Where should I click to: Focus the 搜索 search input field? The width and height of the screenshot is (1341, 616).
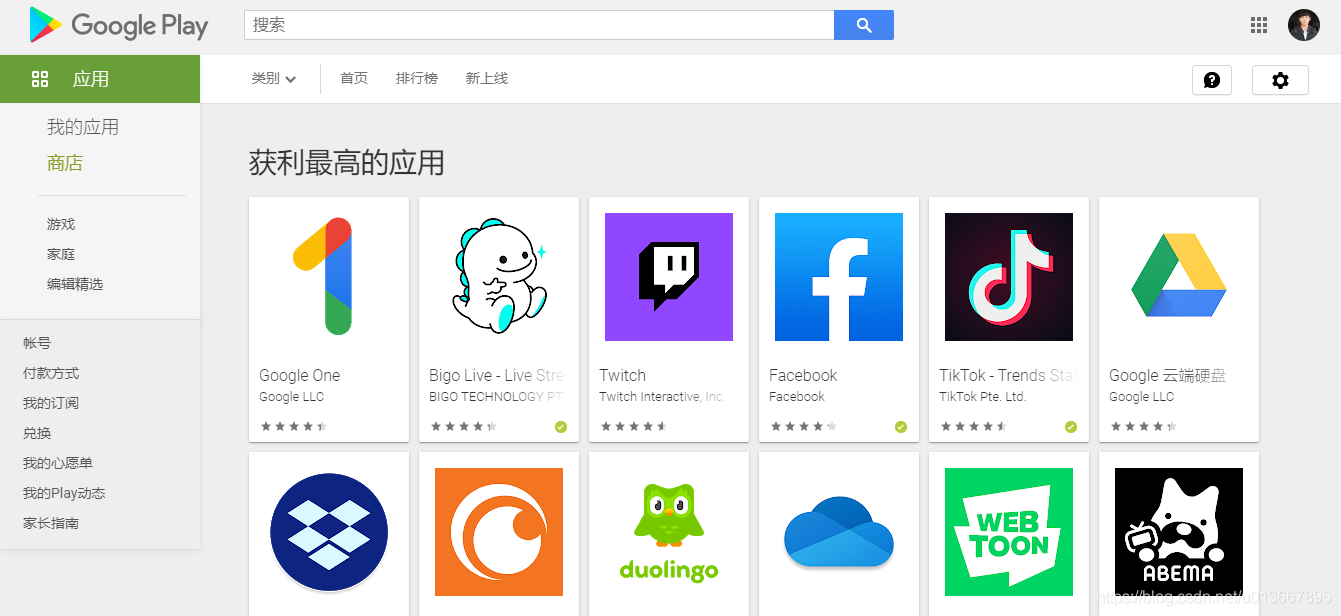pyautogui.click(x=539, y=25)
